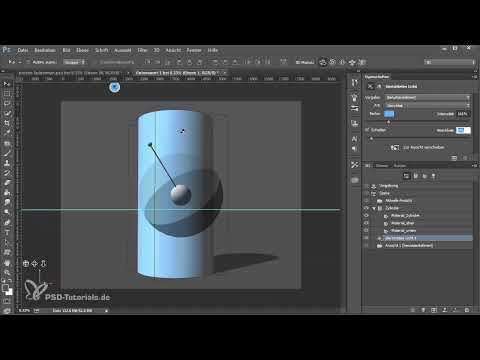Open the Ebene menu
The height and width of the screenshot is (360, 480).
tap(82, 50)
